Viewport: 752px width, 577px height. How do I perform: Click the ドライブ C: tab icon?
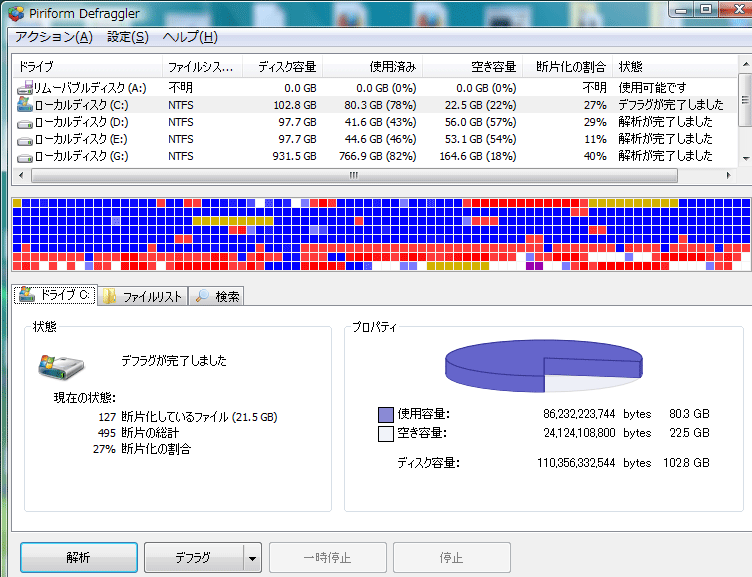click(x=26, y=294)
